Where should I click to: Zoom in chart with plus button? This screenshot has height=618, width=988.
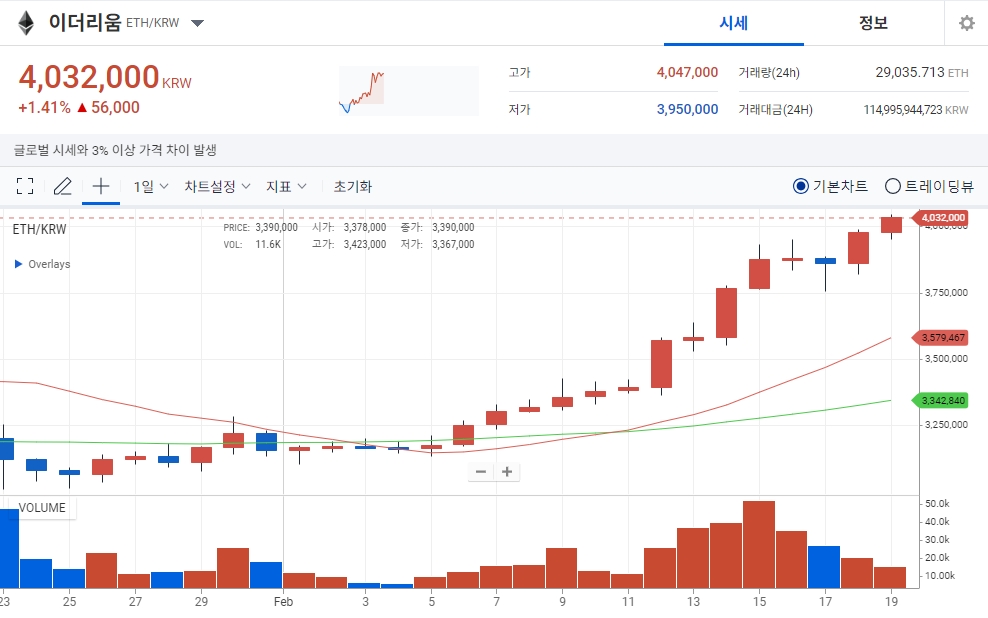point(507,472)
